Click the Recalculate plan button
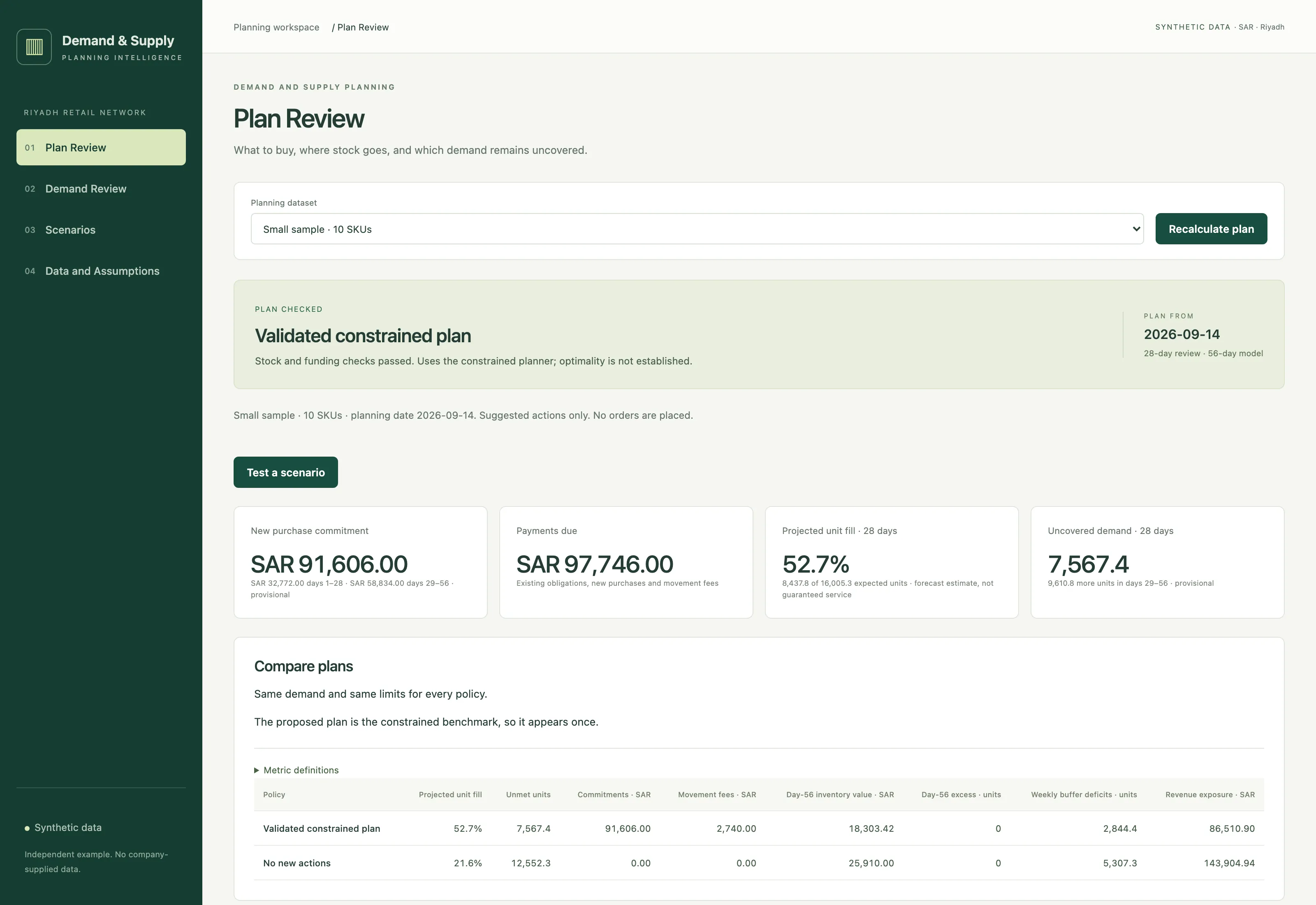The width and height of the screenshot is (1316, 905). (x=1211, y=229)
